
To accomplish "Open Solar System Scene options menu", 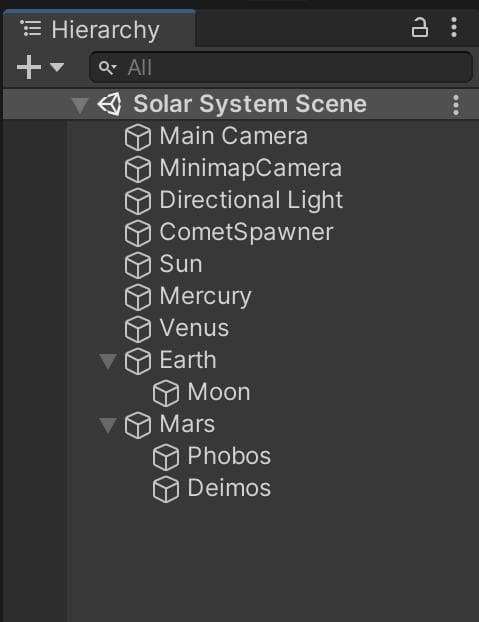I will (x=456, y=105).
